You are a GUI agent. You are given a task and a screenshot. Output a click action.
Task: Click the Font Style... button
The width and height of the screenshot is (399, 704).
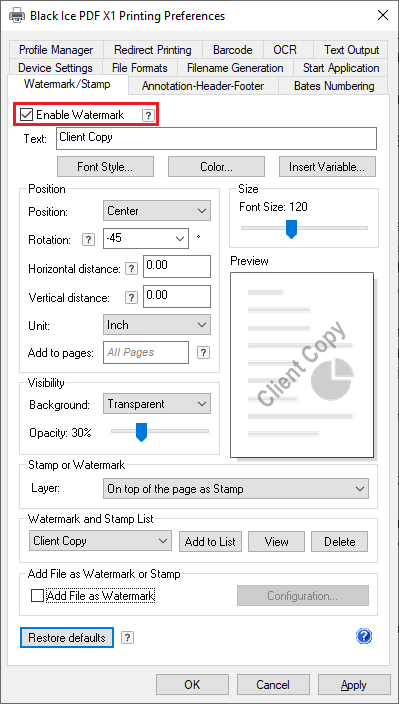105,167
